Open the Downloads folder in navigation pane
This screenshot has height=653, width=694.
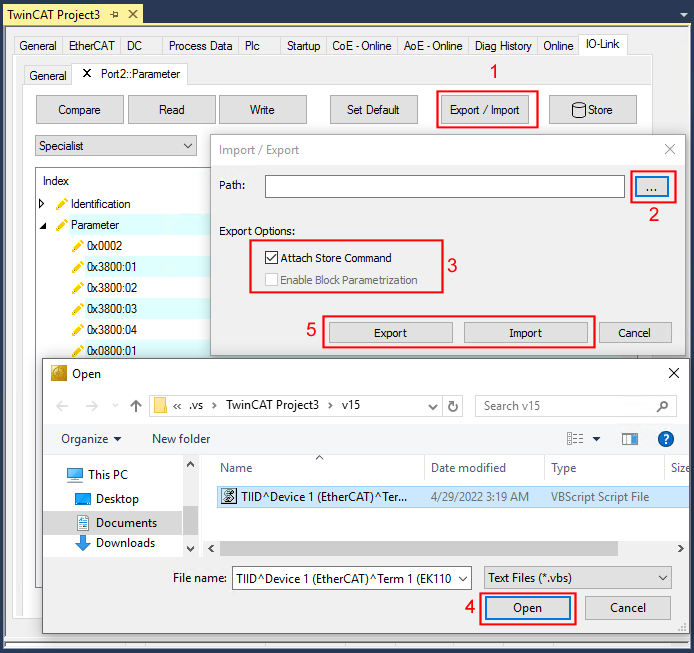point(124,543)
